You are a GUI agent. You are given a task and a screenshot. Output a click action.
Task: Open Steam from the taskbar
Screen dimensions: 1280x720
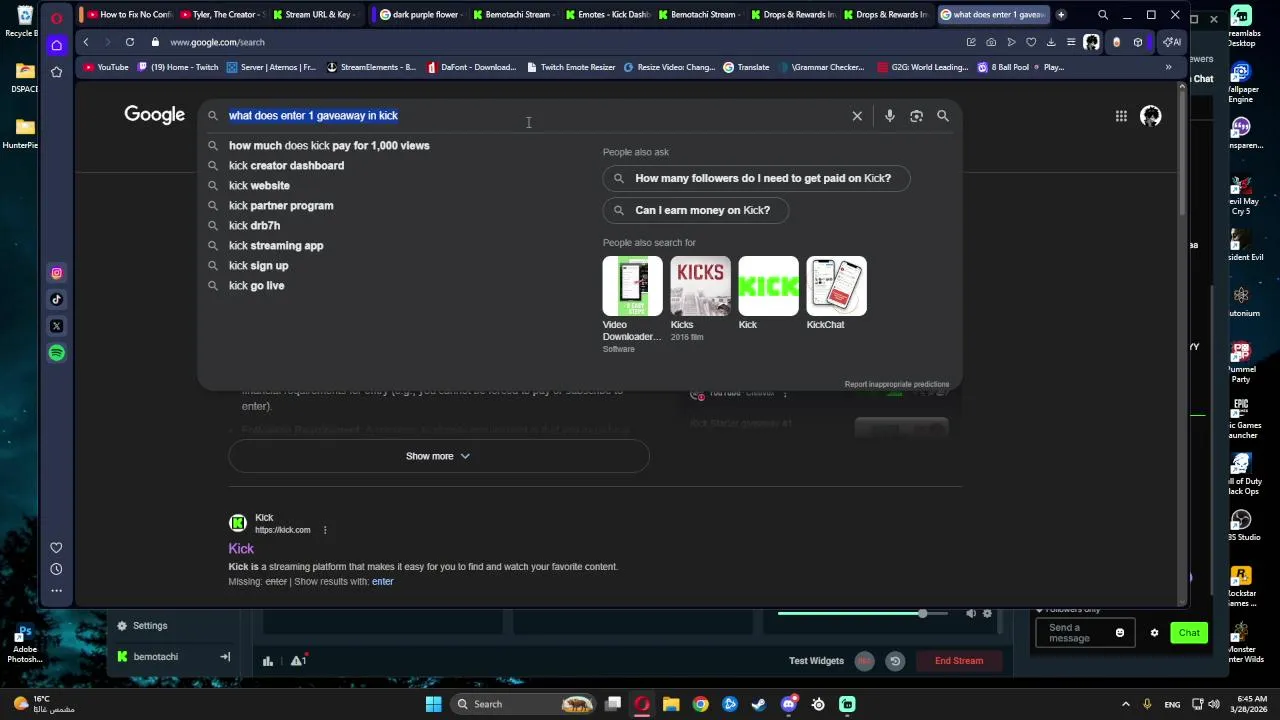tap(759, 704)
